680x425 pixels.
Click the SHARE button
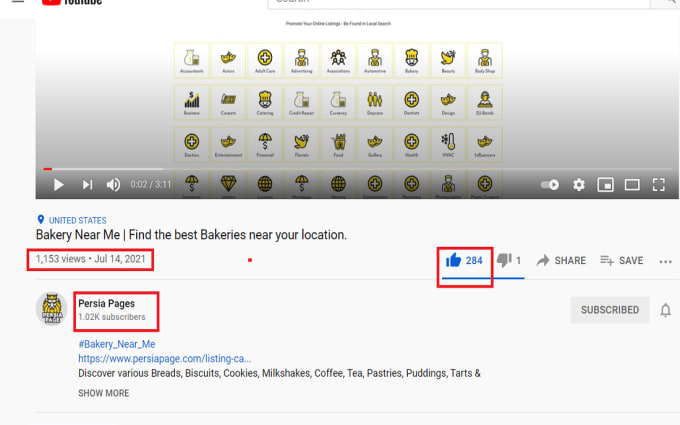coord(561,261)
